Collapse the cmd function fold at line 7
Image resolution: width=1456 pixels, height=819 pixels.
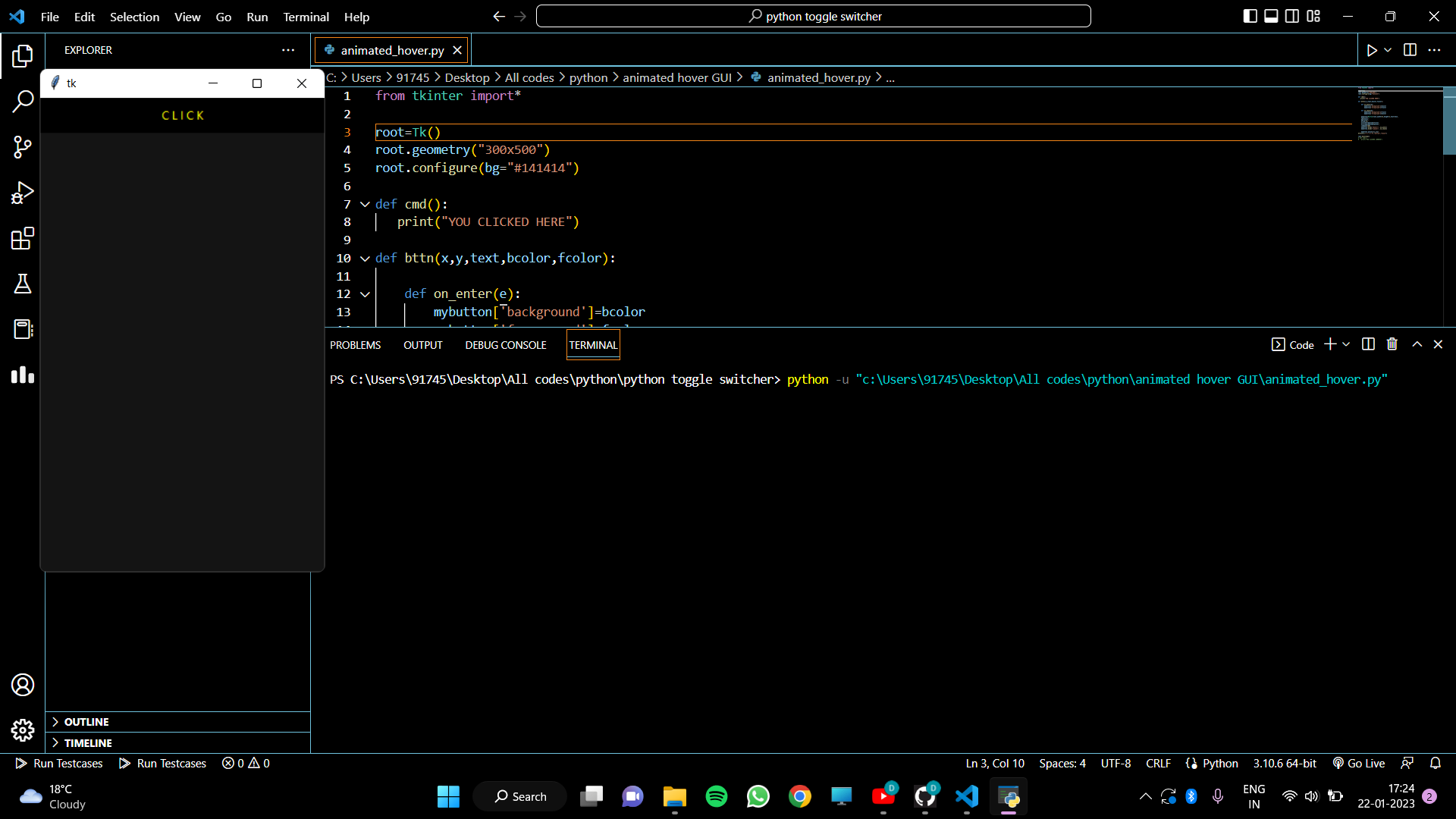364,204
